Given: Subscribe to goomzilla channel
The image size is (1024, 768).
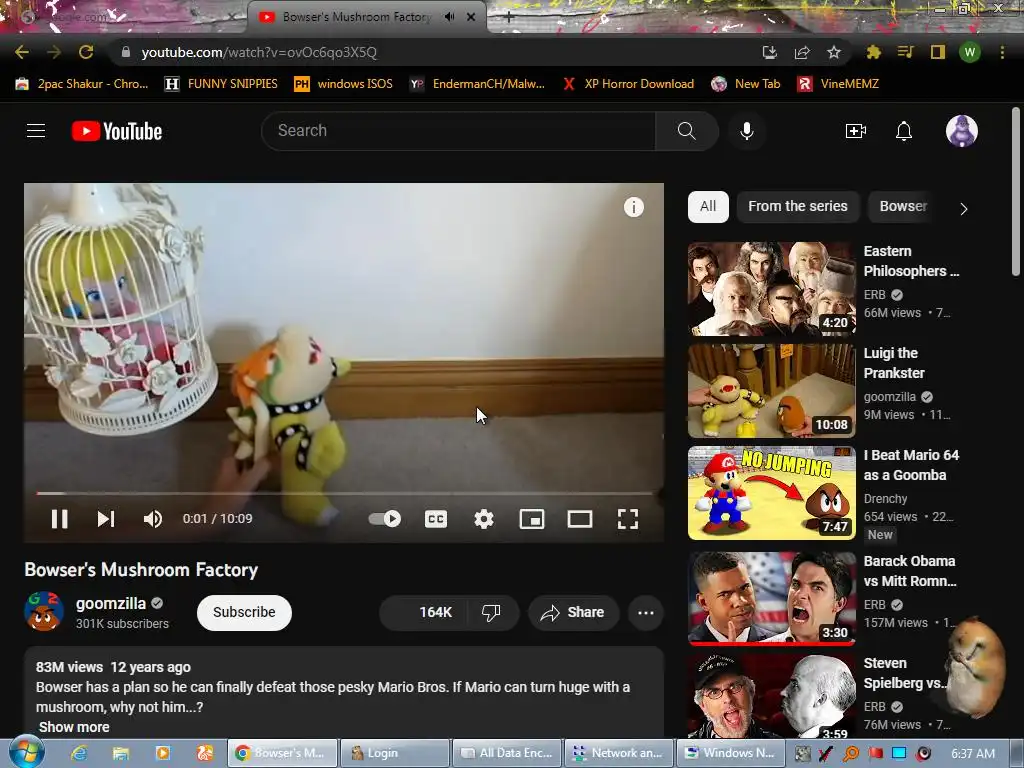Looking at the screenshot, I should click(x=244, y=613).
